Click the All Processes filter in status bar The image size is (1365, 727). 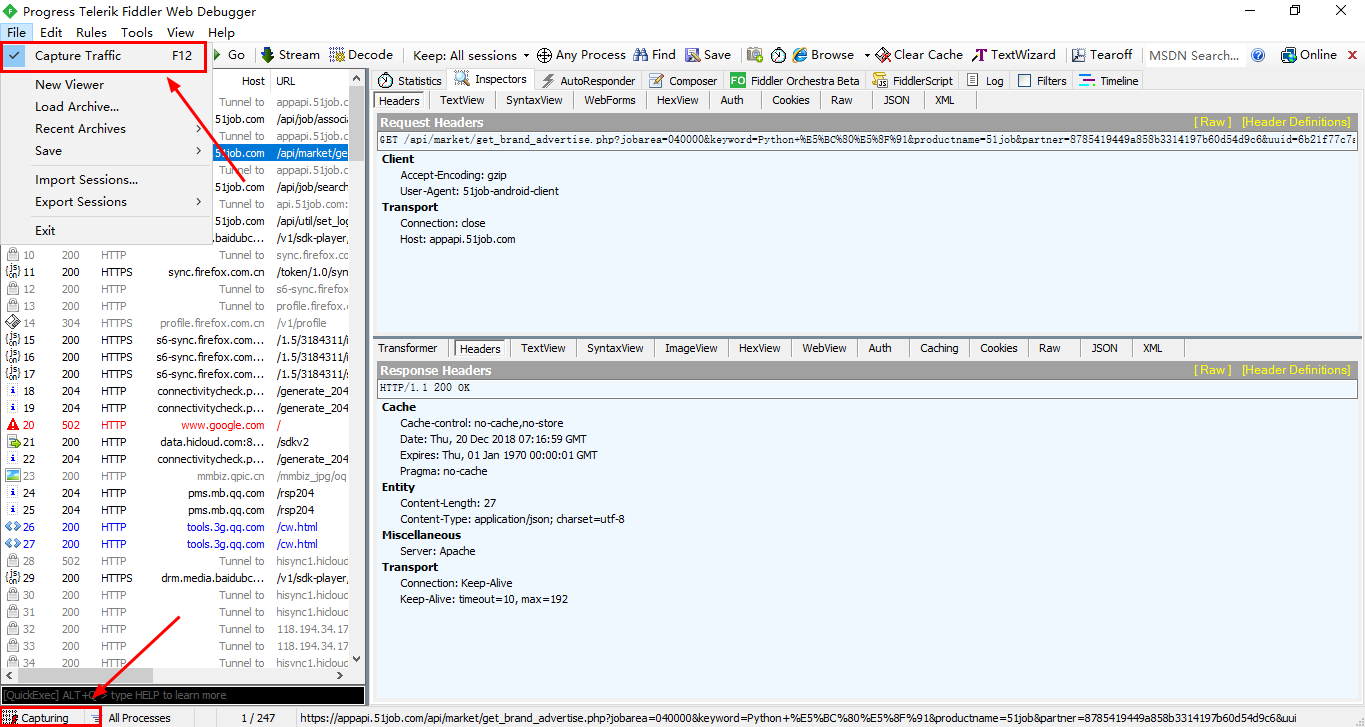pyautogui.click(x=139, y=718)
